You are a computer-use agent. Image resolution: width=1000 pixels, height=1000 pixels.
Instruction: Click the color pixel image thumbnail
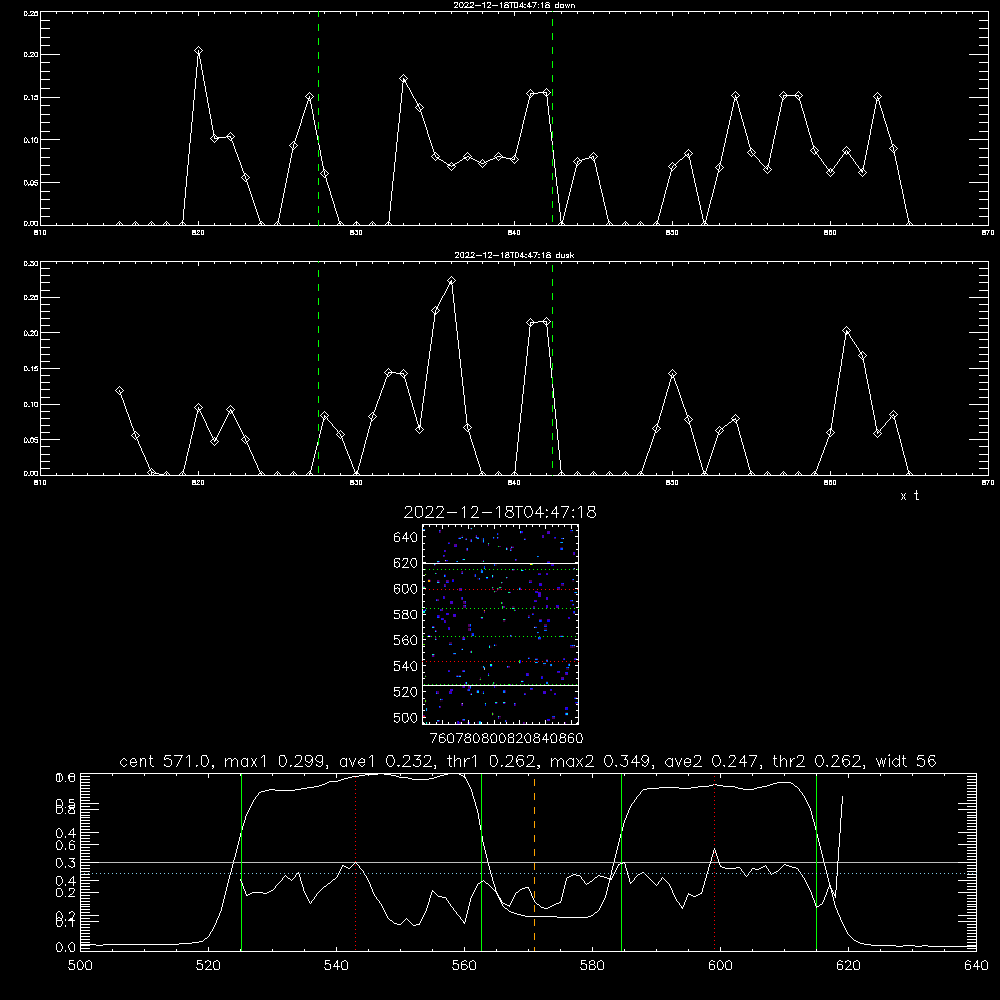point(500,624)
